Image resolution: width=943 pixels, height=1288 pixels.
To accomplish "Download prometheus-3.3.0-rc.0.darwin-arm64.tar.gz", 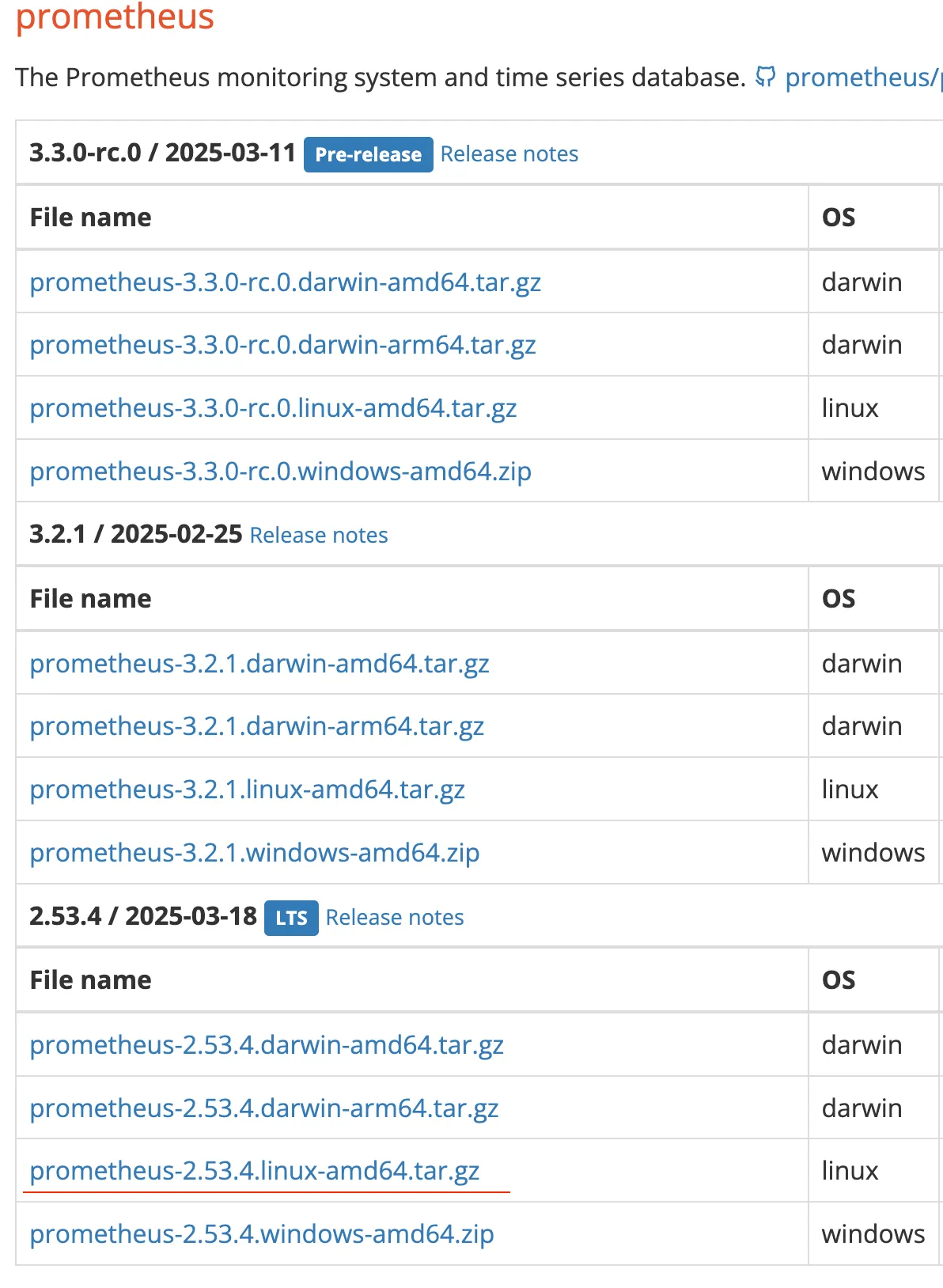I will [283, 345].
